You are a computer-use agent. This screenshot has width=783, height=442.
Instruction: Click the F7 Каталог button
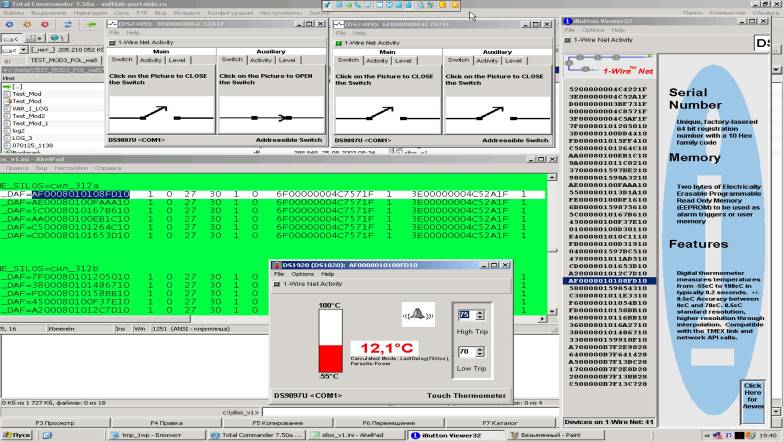coord(500,423)
